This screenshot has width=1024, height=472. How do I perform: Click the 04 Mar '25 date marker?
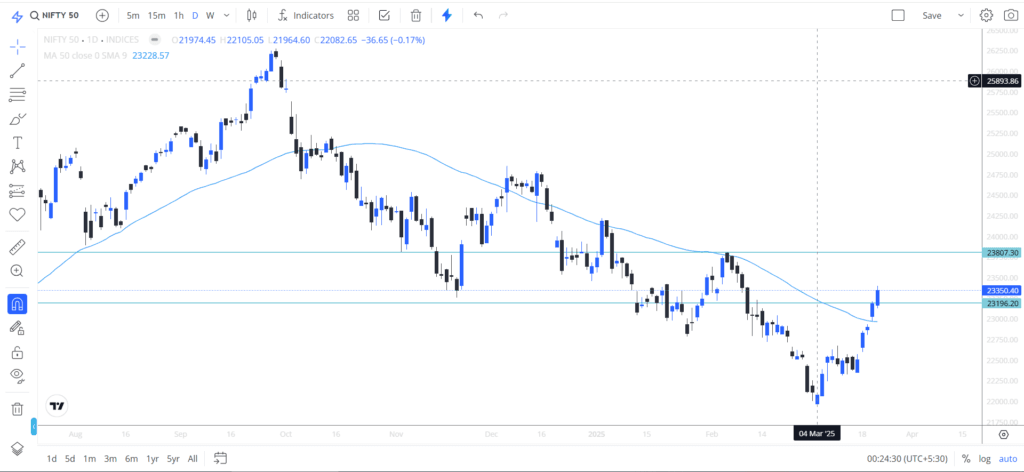tap(817, 433)
